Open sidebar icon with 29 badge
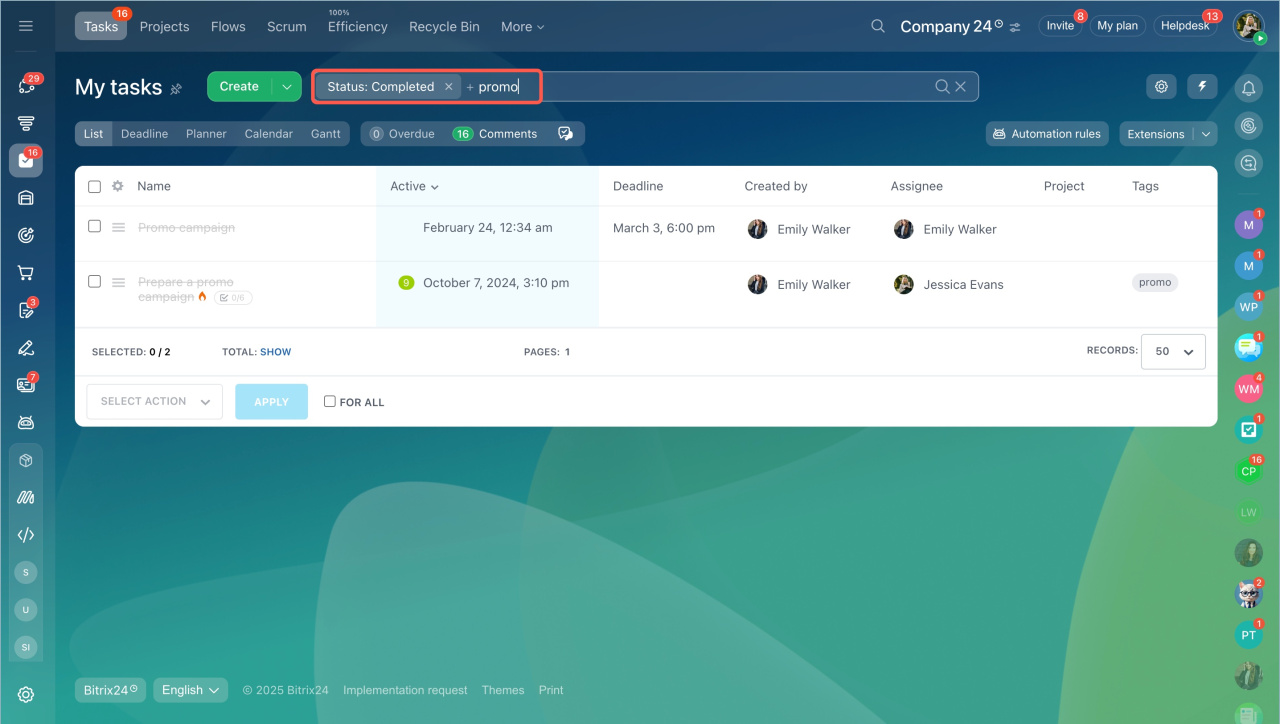Image resolution: width=1280 pixels, height=724 pixels. [26, 86]
